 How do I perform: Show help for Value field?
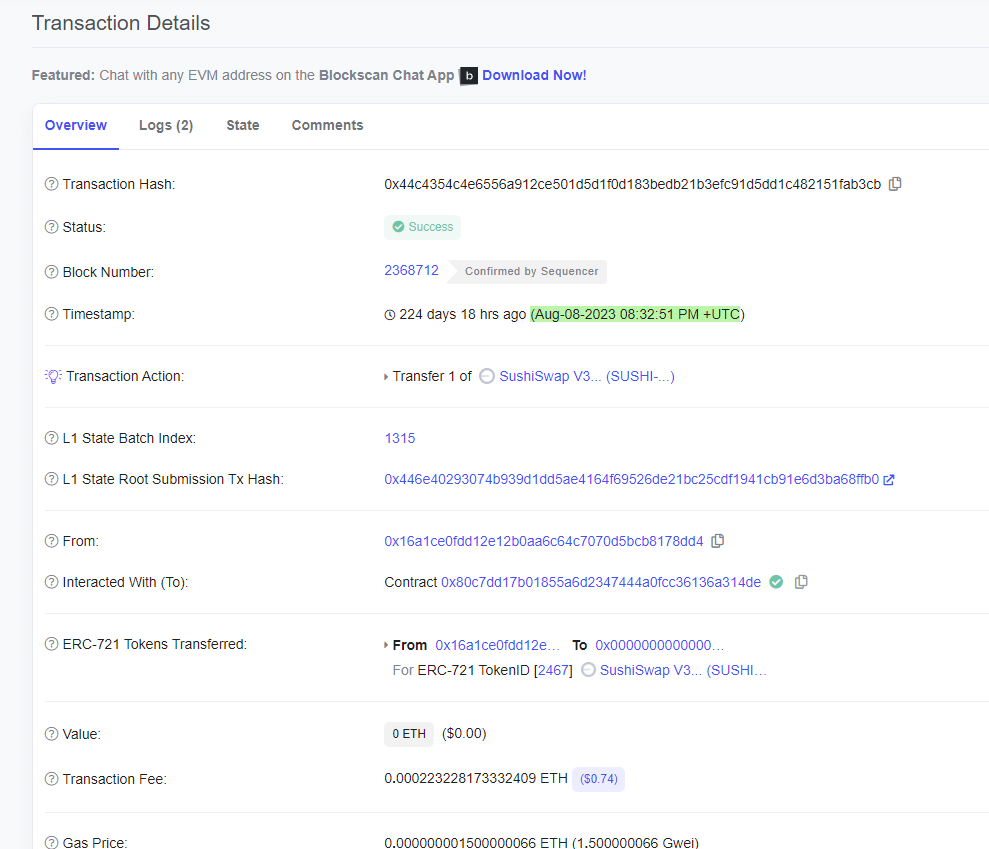(51, 734)
